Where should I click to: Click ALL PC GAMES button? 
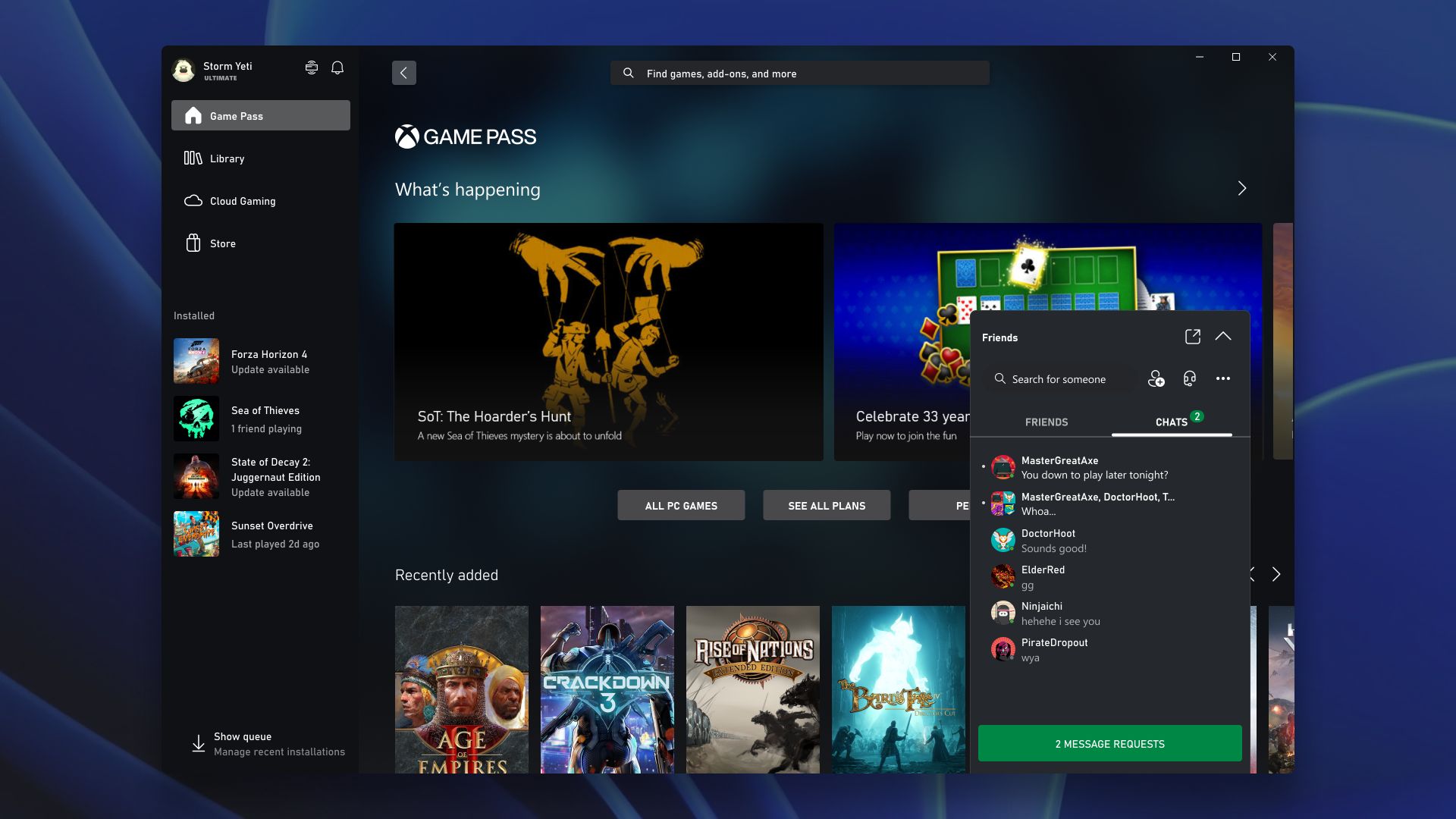pos(680,505)
